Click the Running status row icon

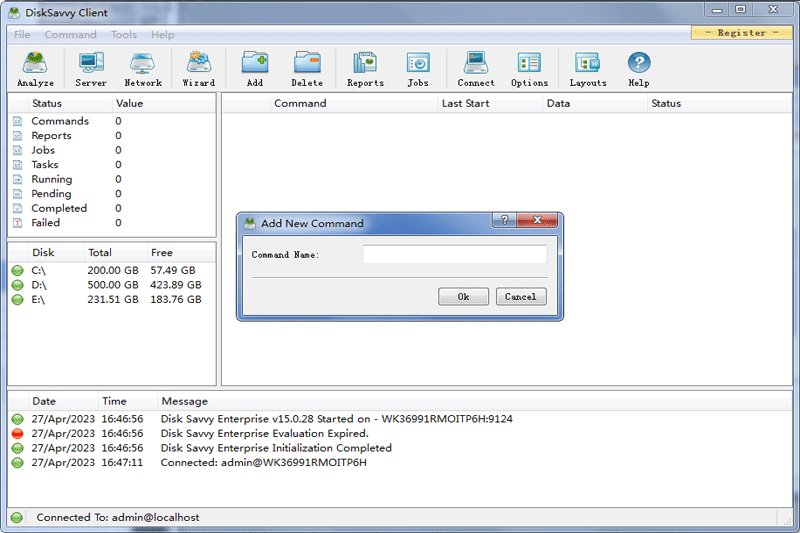pos(17,179)
